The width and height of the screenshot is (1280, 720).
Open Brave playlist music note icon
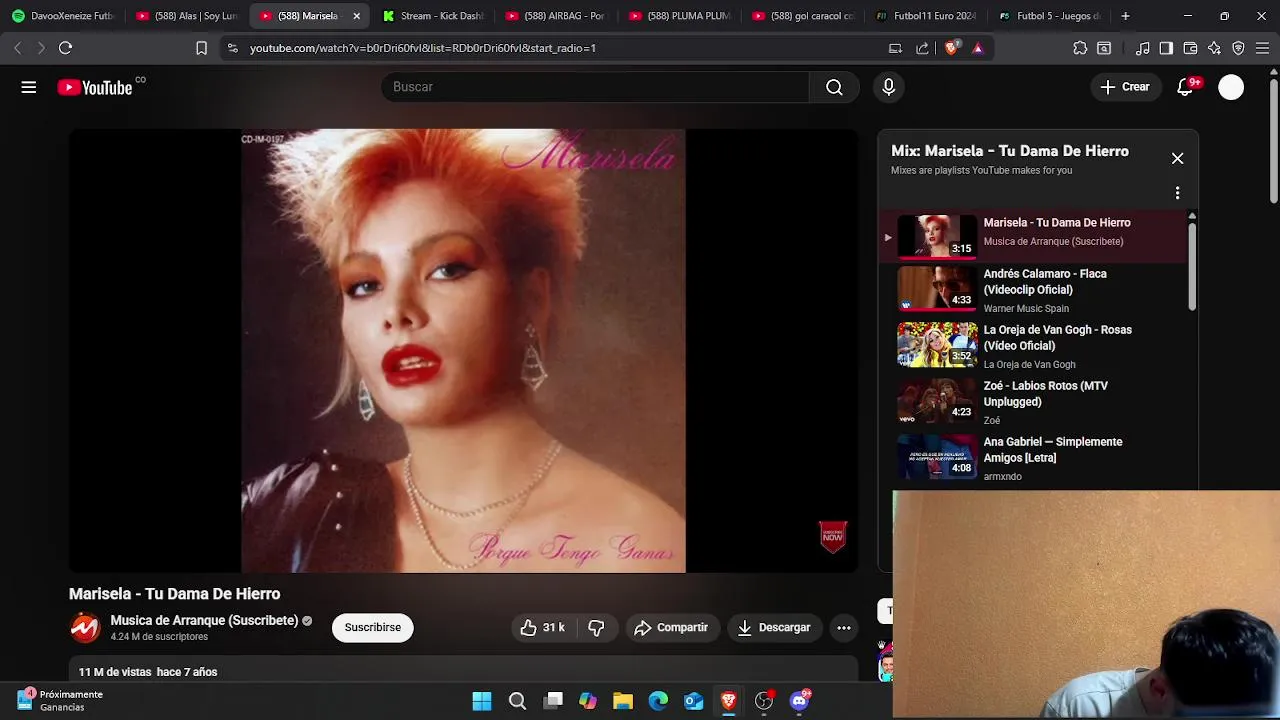[x=1142, y=48]
